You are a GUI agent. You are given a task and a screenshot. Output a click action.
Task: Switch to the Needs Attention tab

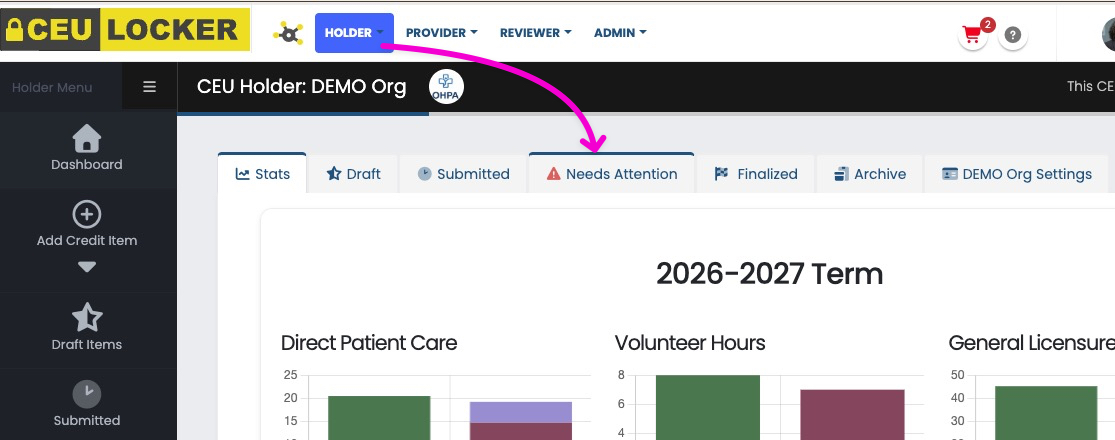(611, 174)
